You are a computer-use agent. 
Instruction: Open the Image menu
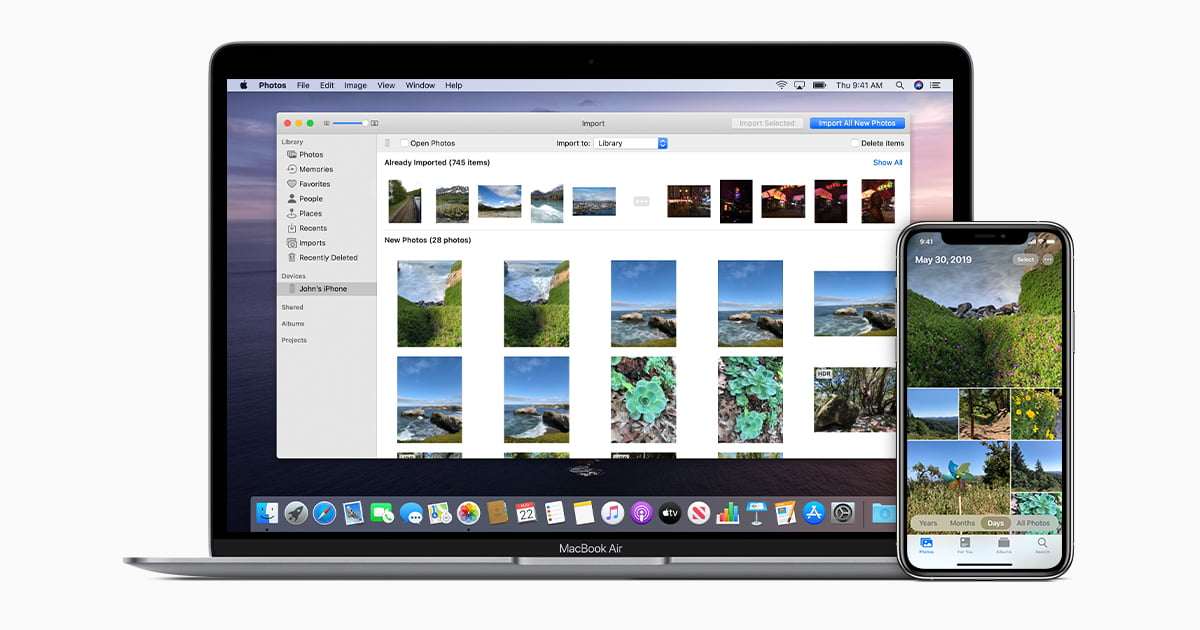coord(355,86)
